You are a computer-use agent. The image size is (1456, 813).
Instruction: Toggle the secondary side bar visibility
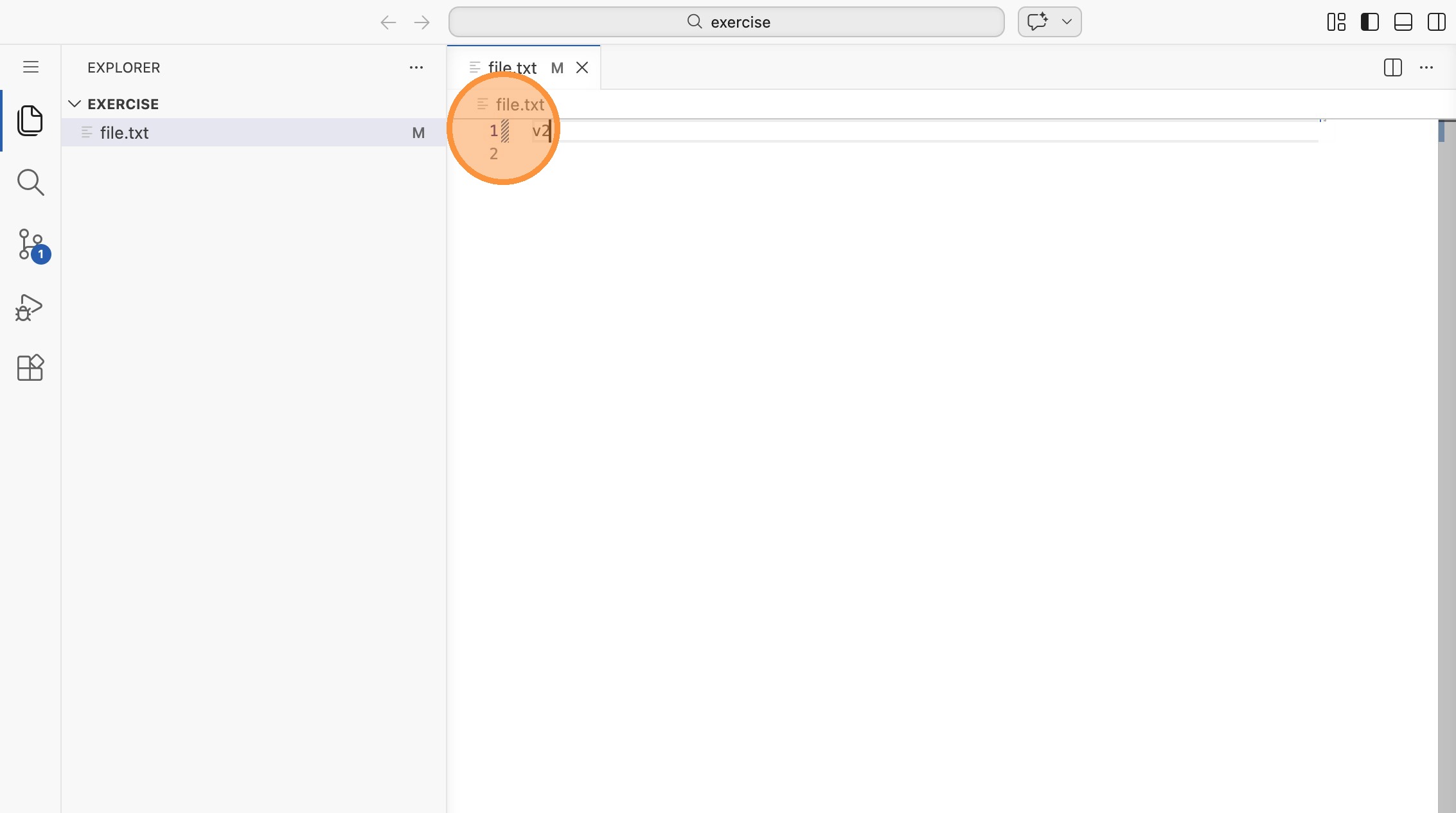click(1436, 22)
